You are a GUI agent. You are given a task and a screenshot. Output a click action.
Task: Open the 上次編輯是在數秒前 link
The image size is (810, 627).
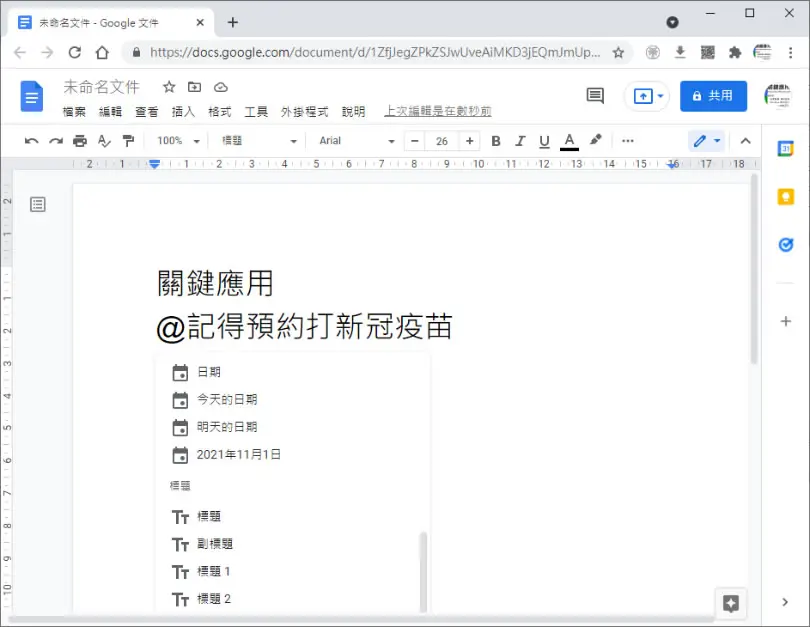(x=438, y=112)
